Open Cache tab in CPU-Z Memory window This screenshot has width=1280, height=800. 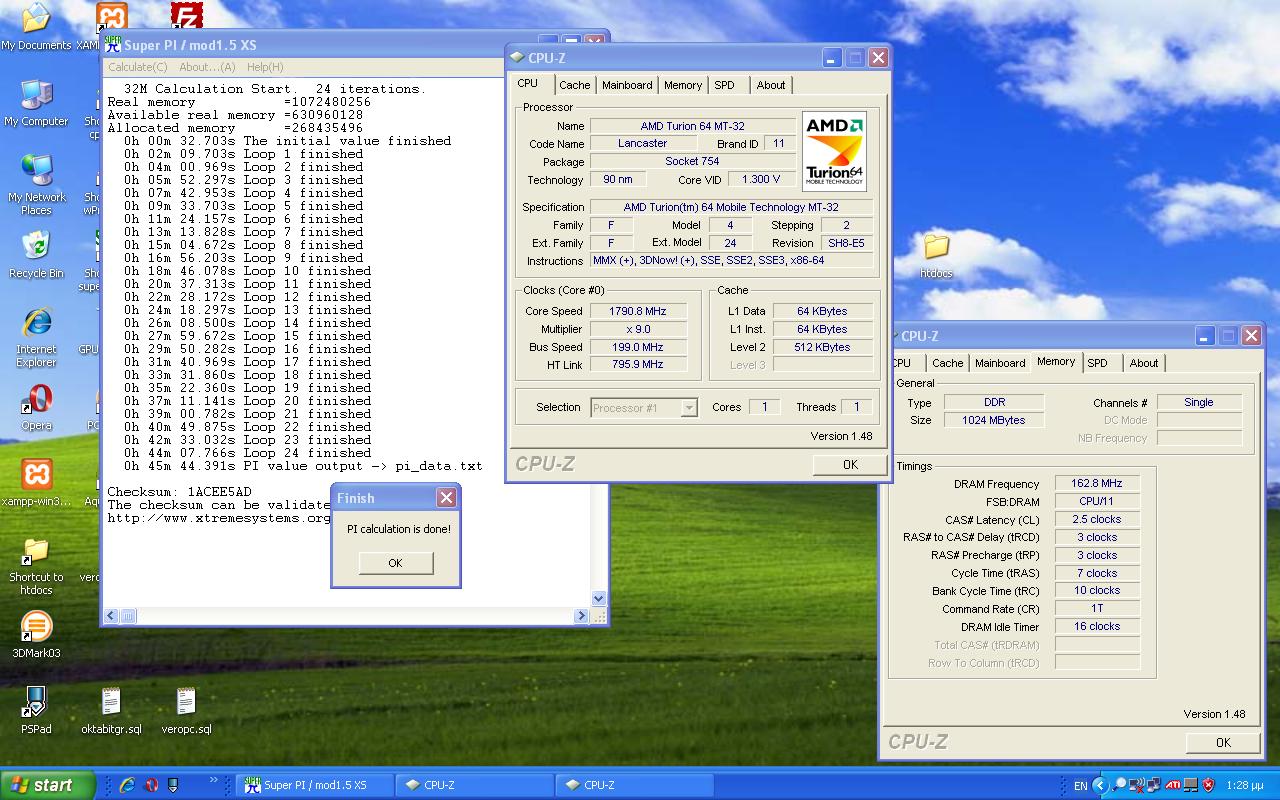click(948, 363)
